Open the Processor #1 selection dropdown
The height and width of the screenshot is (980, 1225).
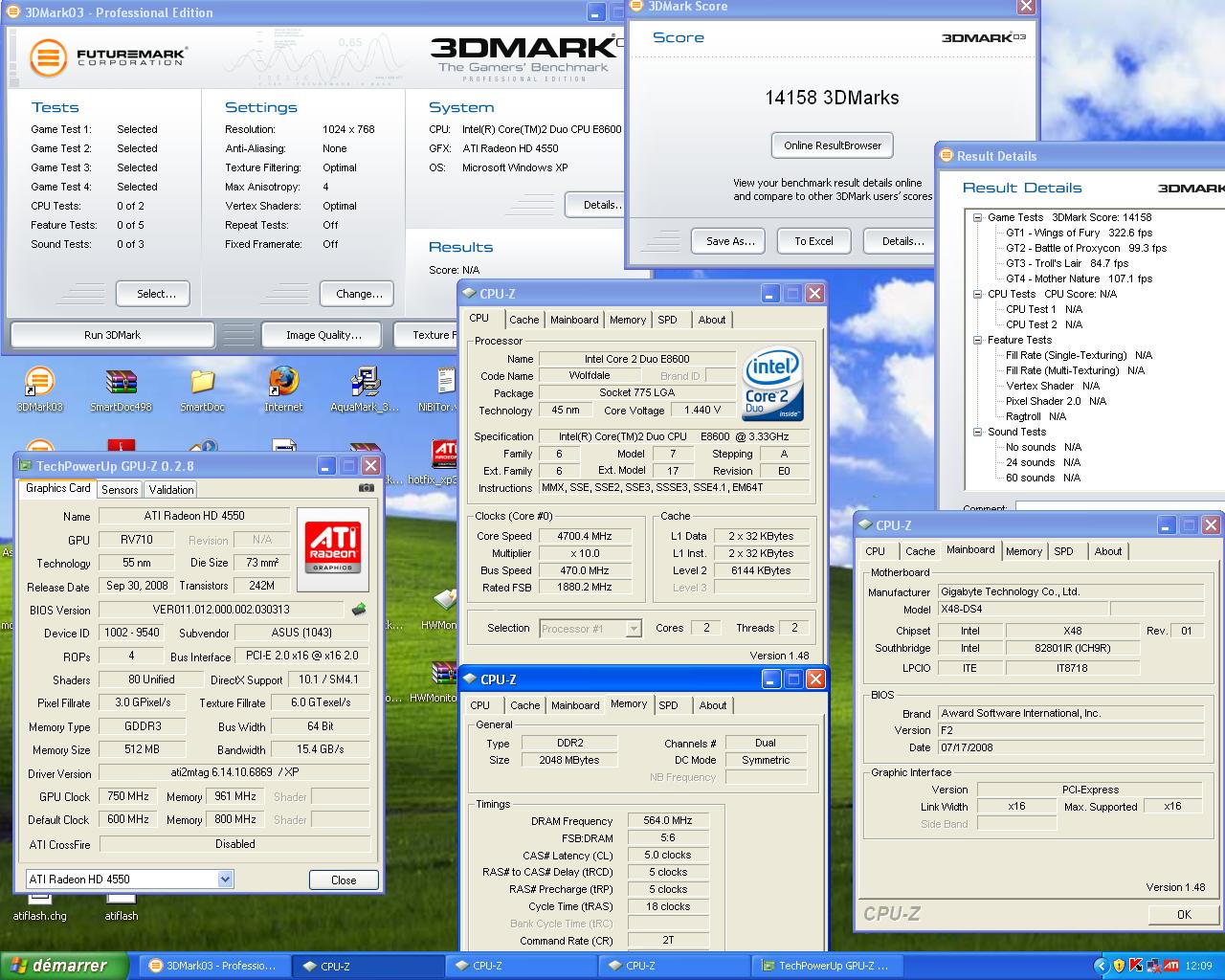pos(633,629)
